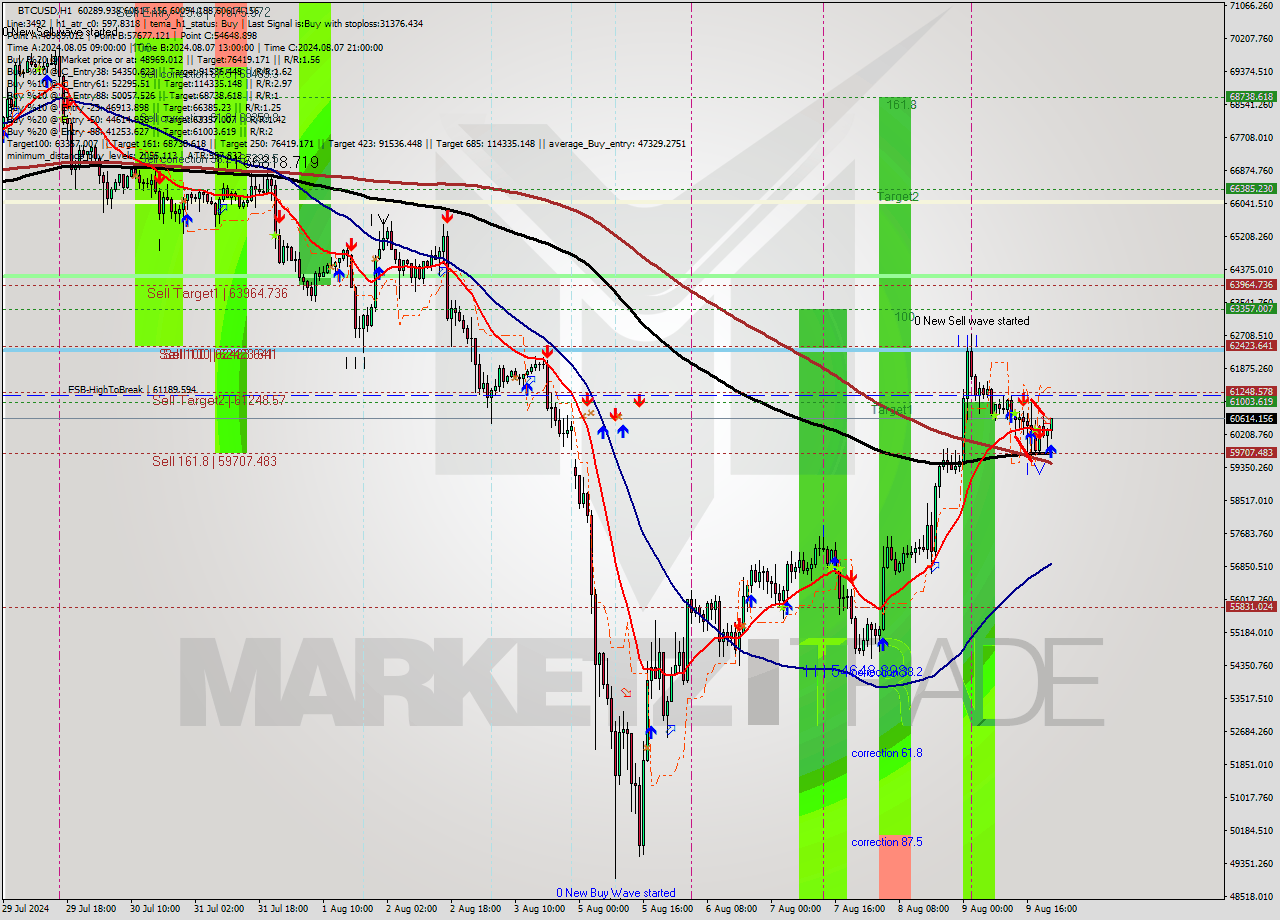
Task: Click the 'Sell Target1 | 63964.736' label
Action: (x=217, y=293)
